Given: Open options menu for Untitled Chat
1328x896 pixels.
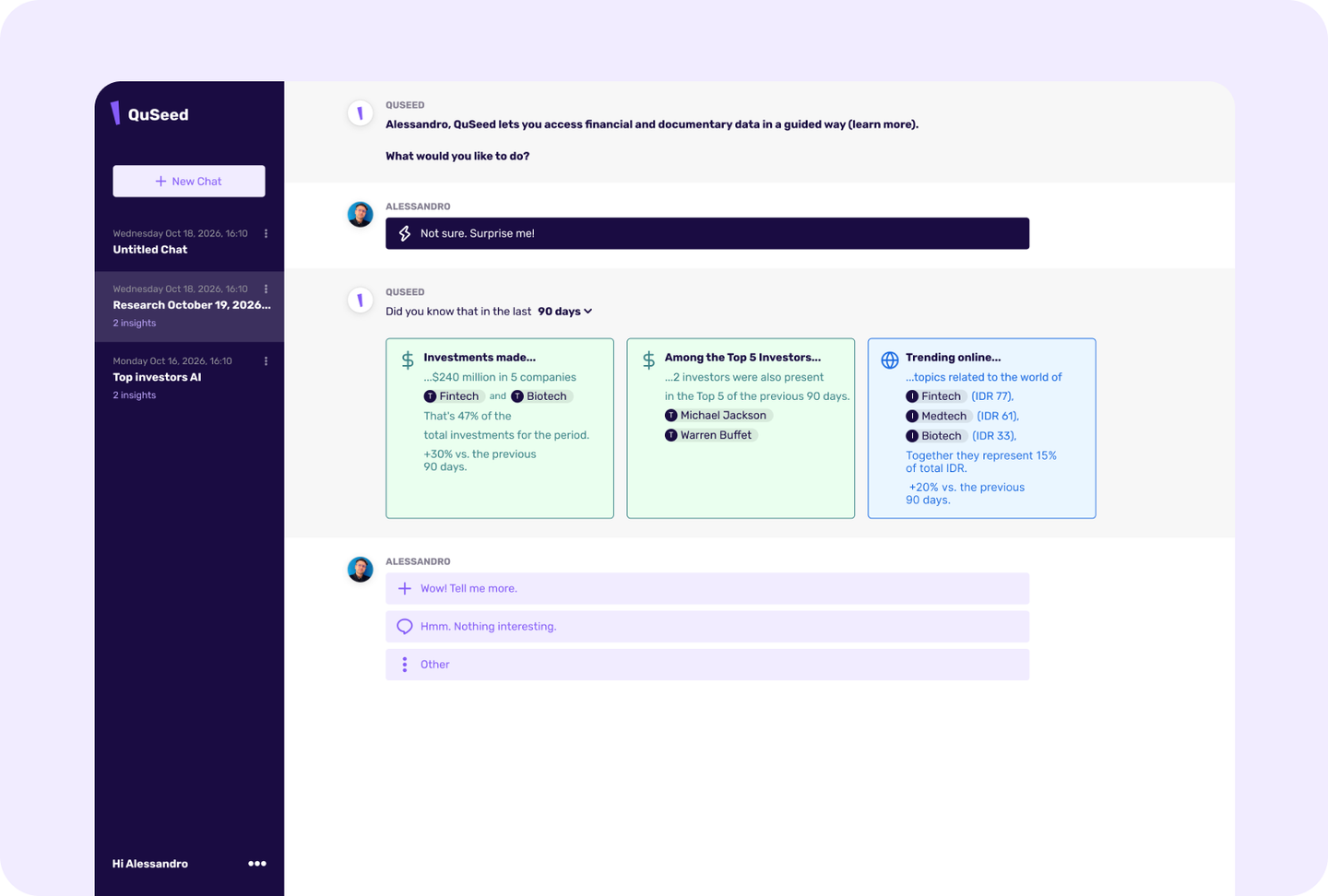Looking at the screenshot, I should tap(266, 233).
